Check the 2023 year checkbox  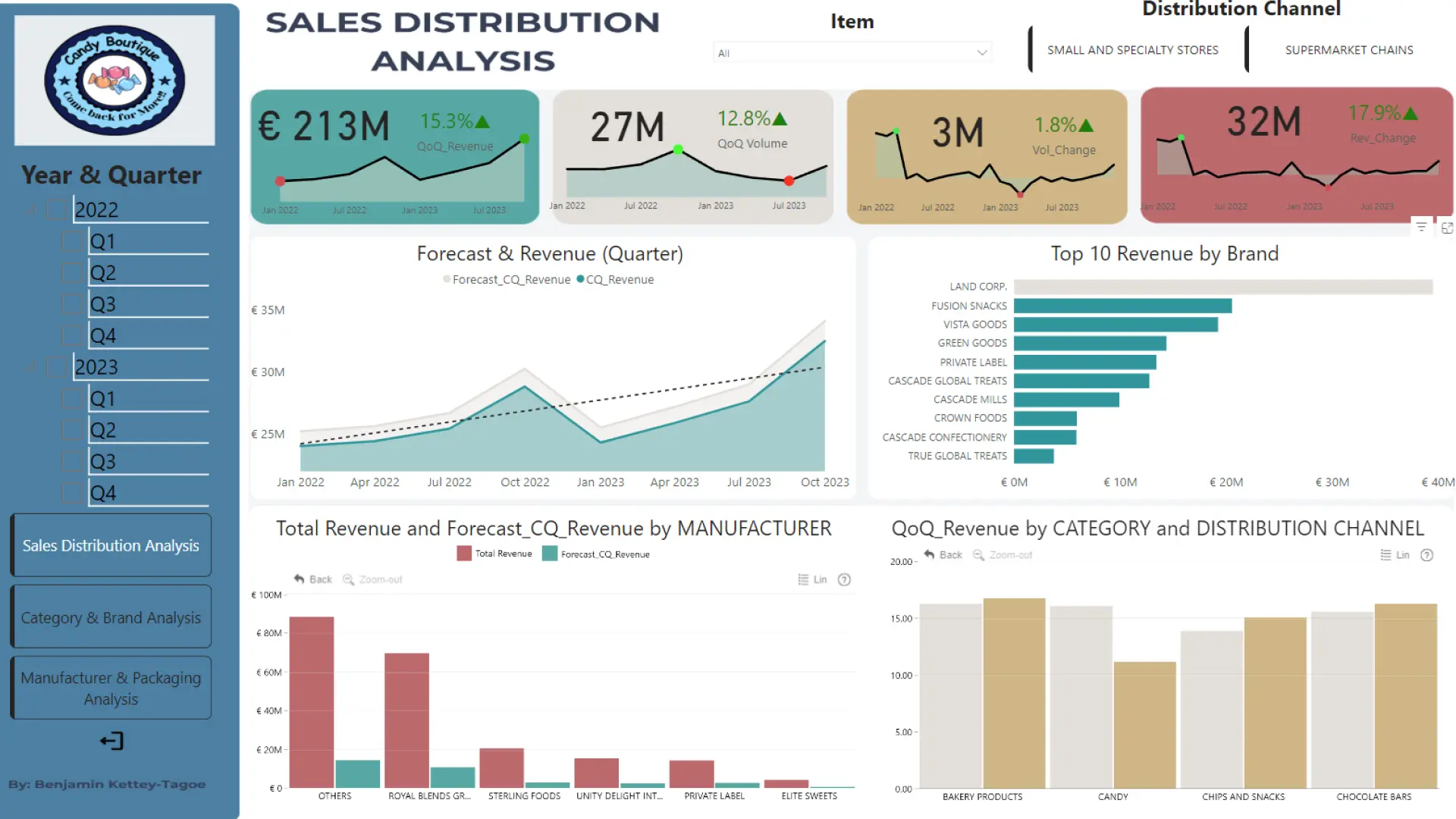click(x=58, y=368)
